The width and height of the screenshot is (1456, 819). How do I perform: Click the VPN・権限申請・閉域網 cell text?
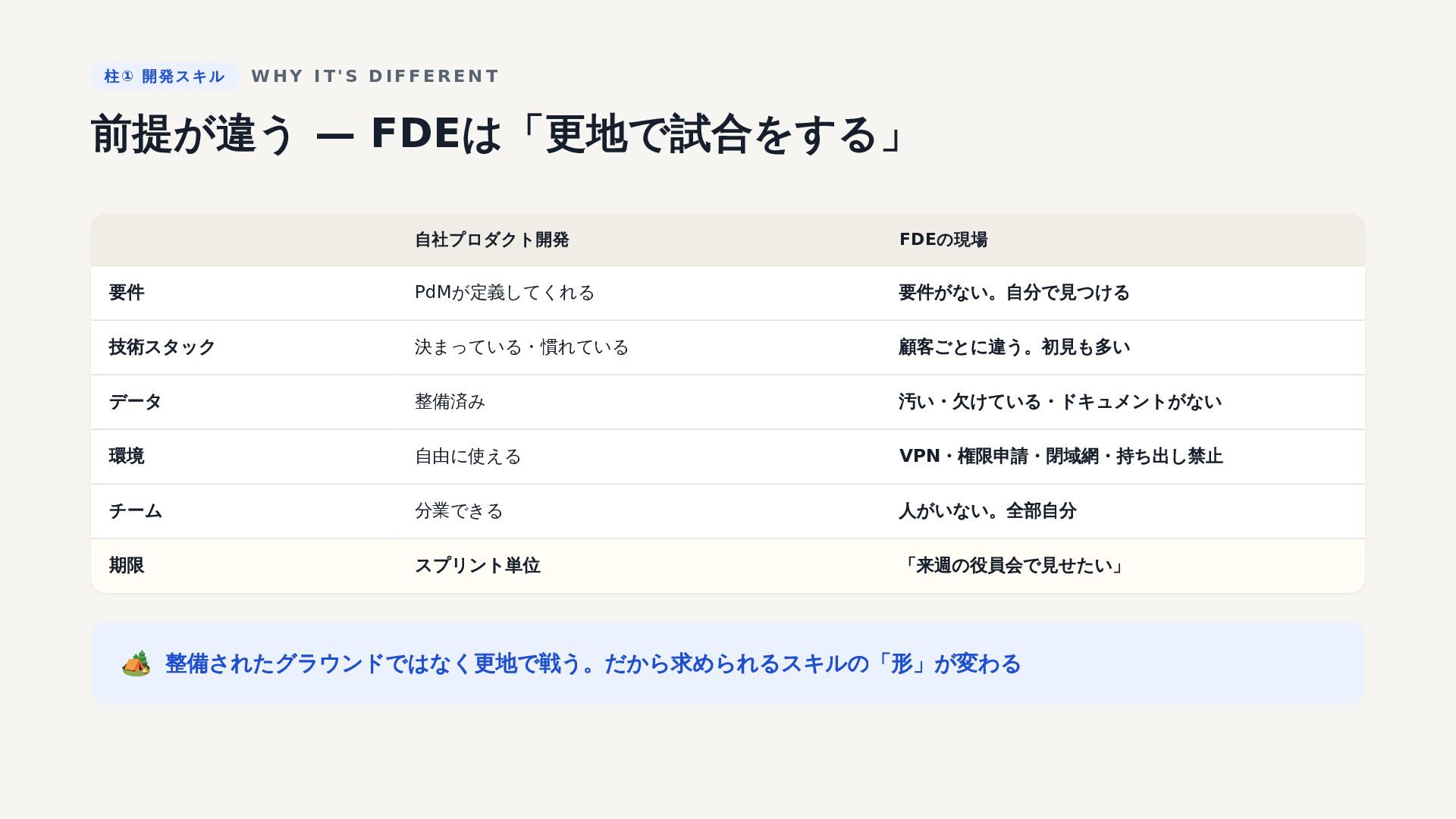click(1061, 457)
